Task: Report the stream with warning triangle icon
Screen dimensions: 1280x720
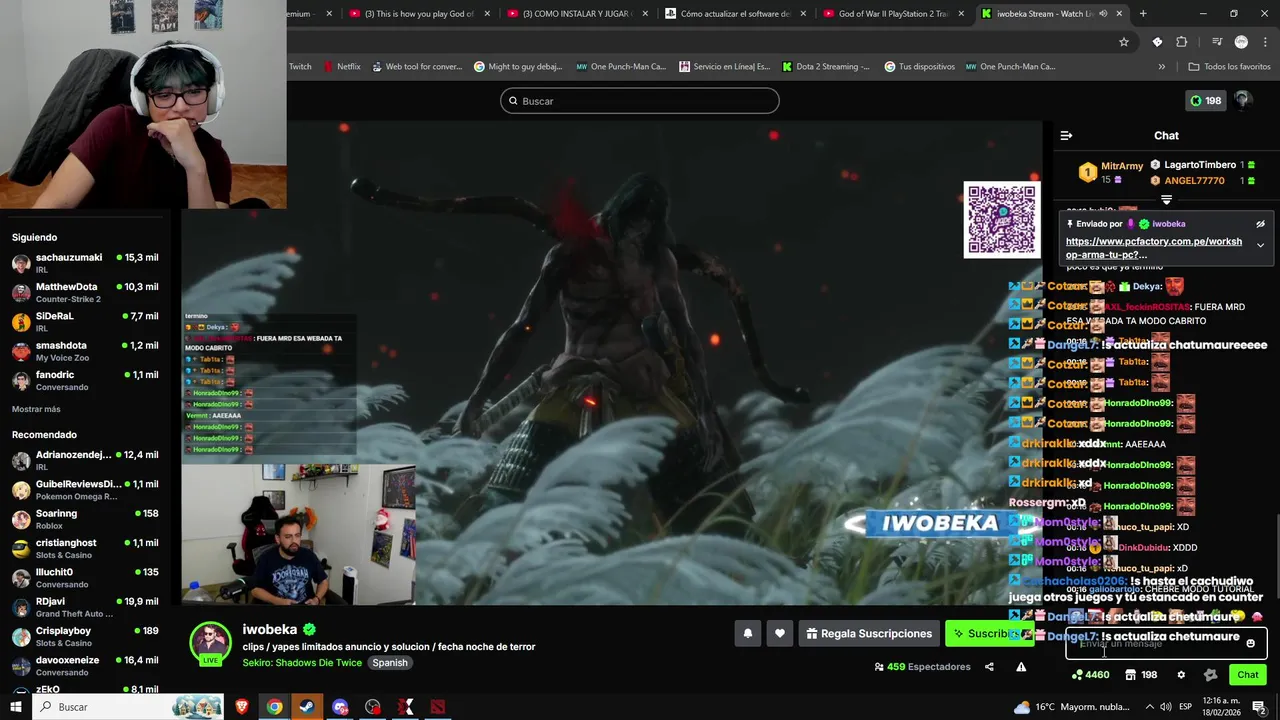Action: point(1021,667)
